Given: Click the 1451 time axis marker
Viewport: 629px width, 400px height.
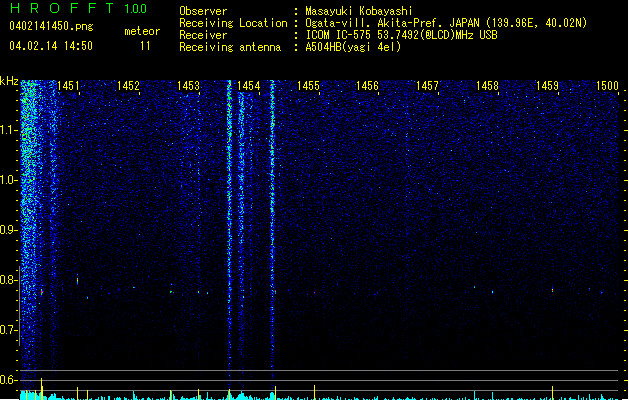Looking at the screenshot, I should (68, 86).
